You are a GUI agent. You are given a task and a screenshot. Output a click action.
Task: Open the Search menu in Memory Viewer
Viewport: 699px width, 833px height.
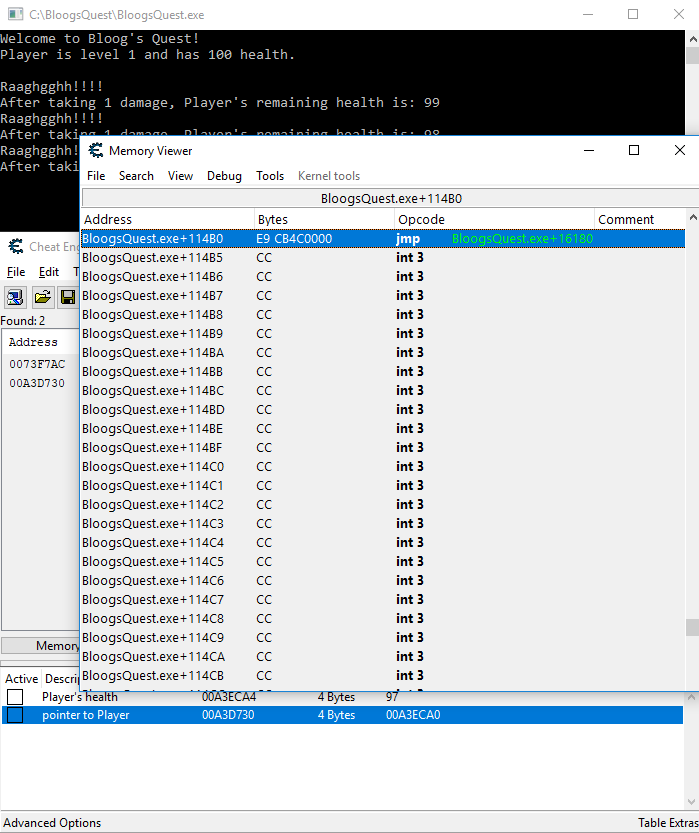click(136, 176)
